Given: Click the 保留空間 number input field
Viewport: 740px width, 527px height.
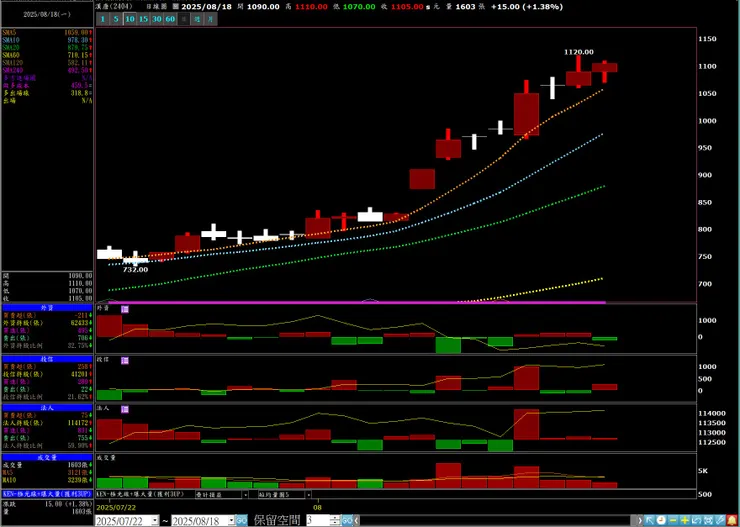Looking at the screenshot, I should [319, 520].
